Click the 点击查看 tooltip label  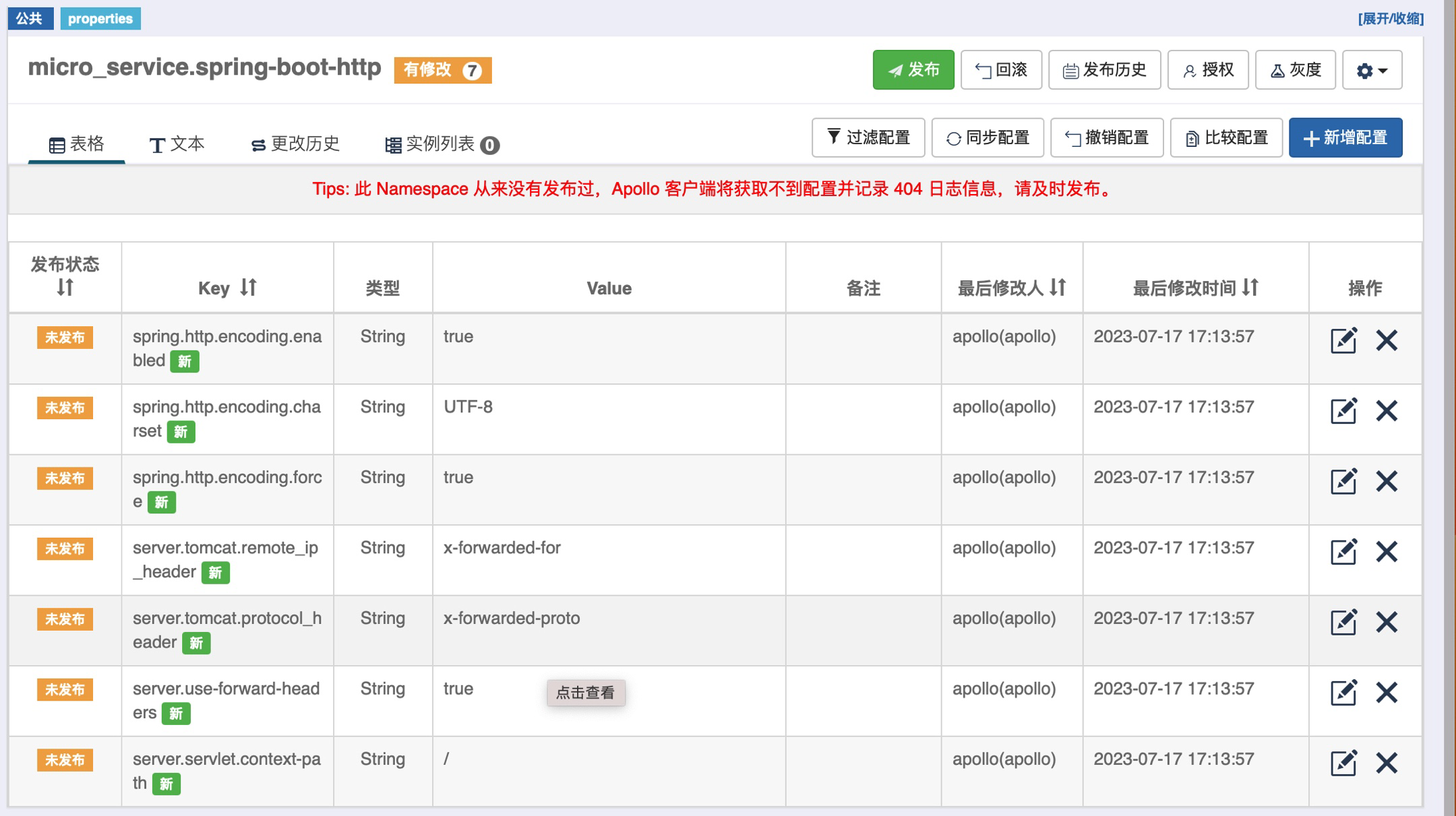click(585, 693)
